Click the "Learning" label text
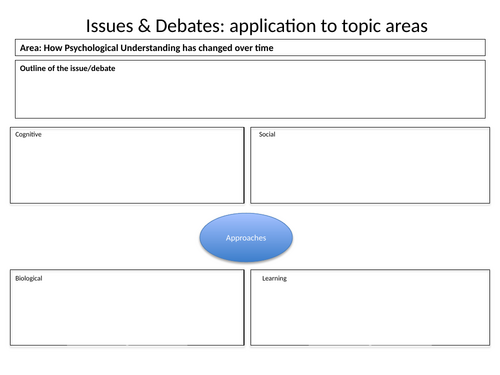Viewport: 500px width, 375px height. pos(274,278)
